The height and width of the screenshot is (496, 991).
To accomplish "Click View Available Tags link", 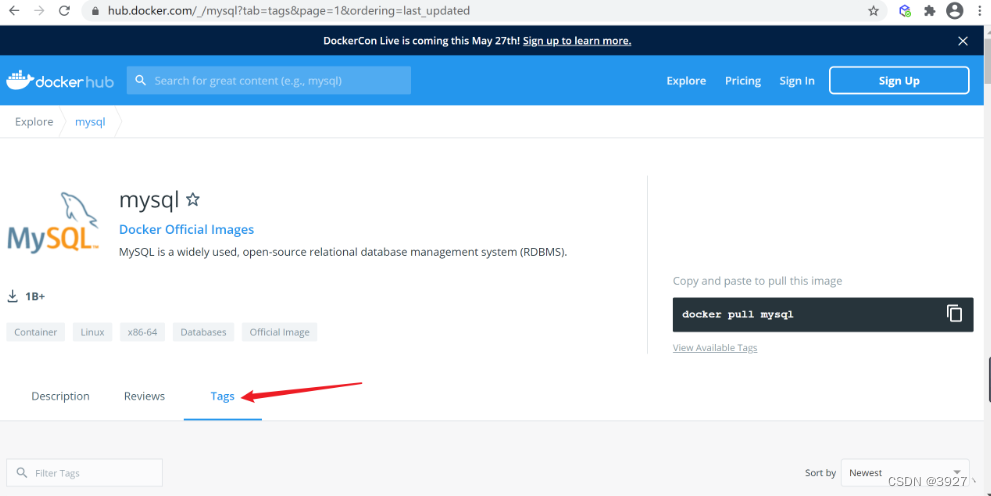I will (x=715, y=348).
